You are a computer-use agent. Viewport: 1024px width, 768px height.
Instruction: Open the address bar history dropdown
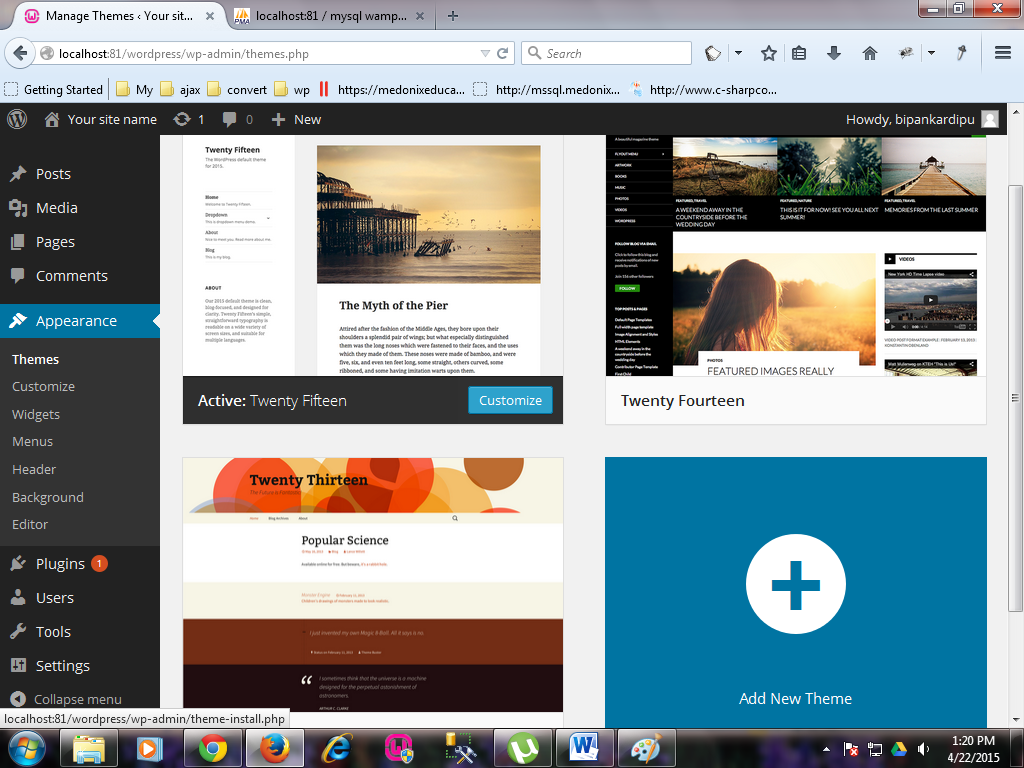click(485, 54)
